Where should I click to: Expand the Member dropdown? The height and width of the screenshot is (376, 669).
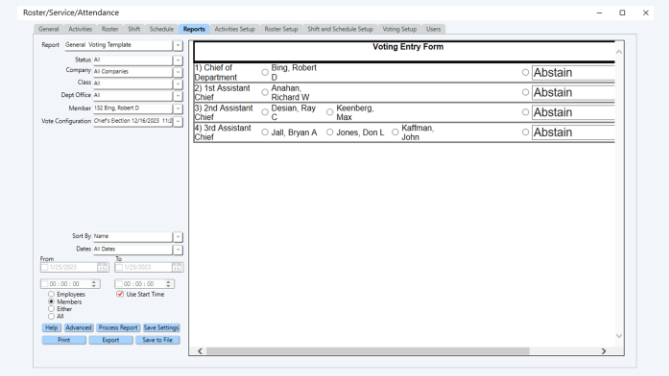click(x=178, y=108)
